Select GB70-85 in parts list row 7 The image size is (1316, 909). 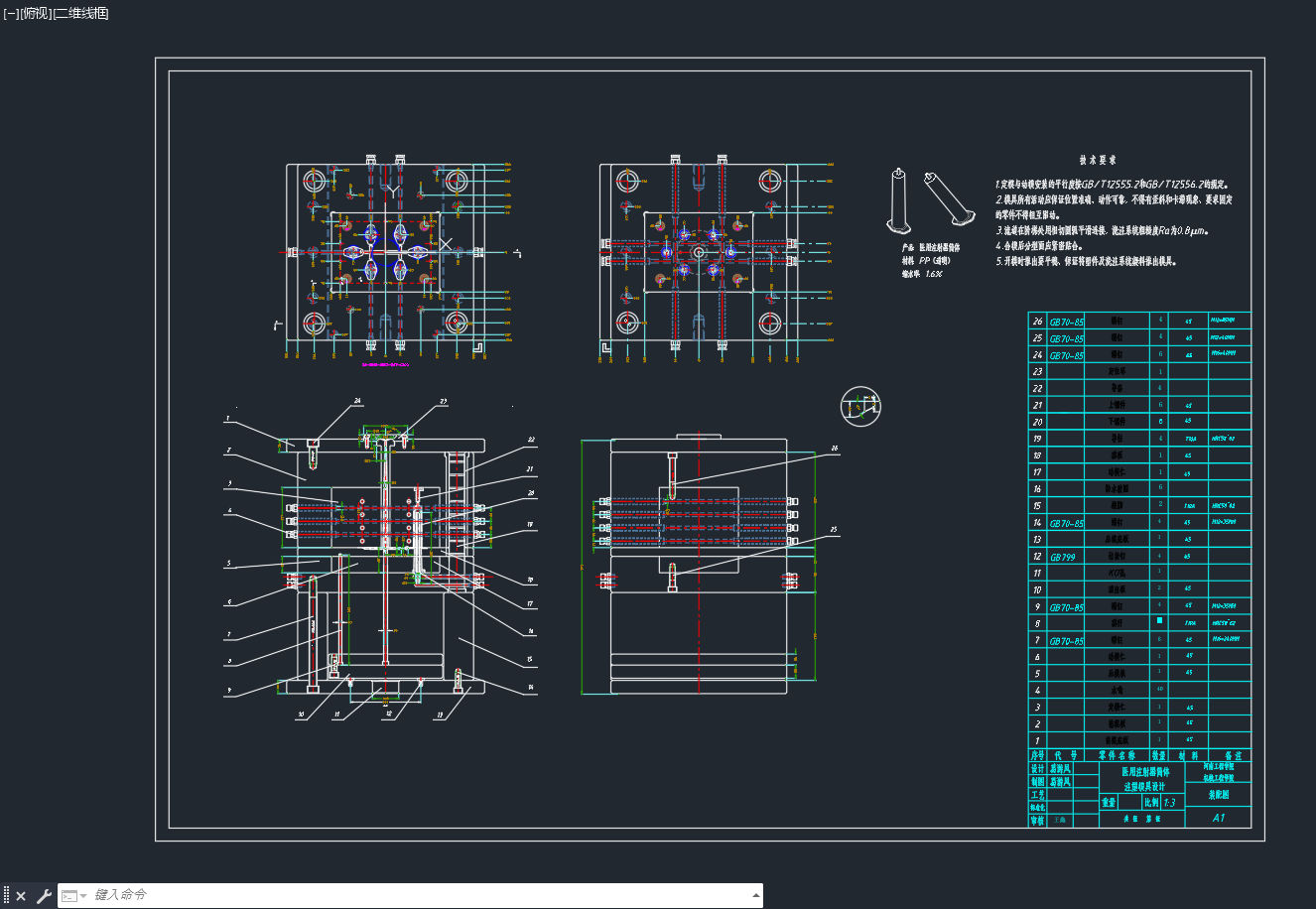1067,642
